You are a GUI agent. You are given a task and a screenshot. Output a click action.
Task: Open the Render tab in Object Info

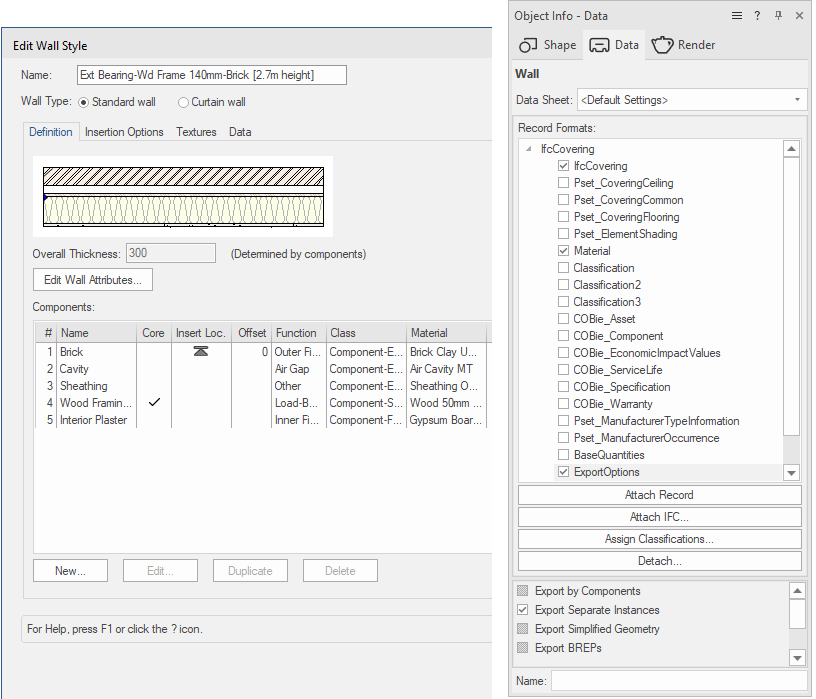coord(683,45)
